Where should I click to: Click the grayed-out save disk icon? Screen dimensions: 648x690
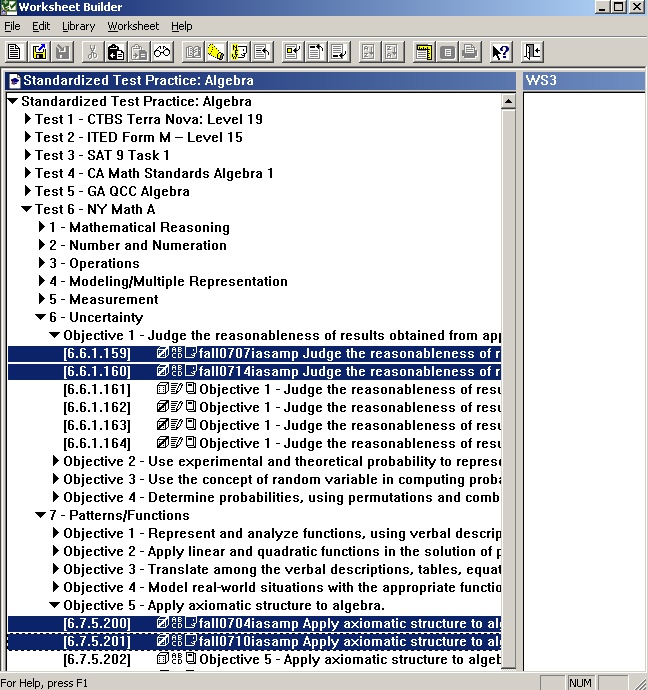62,52
